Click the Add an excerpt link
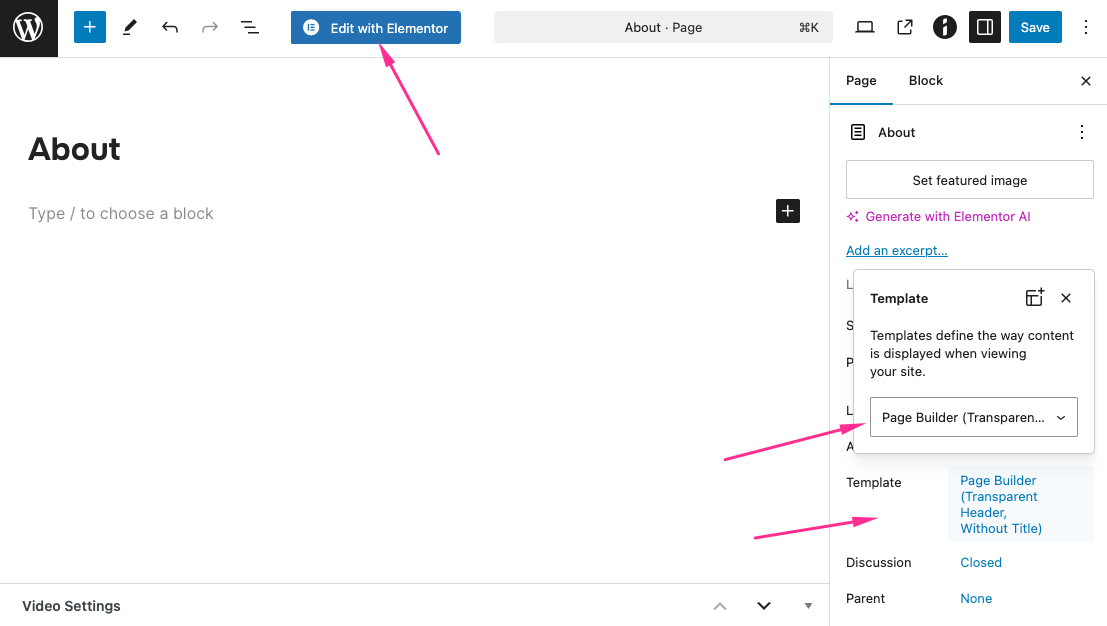The image size is (1107, 626). 897,251
